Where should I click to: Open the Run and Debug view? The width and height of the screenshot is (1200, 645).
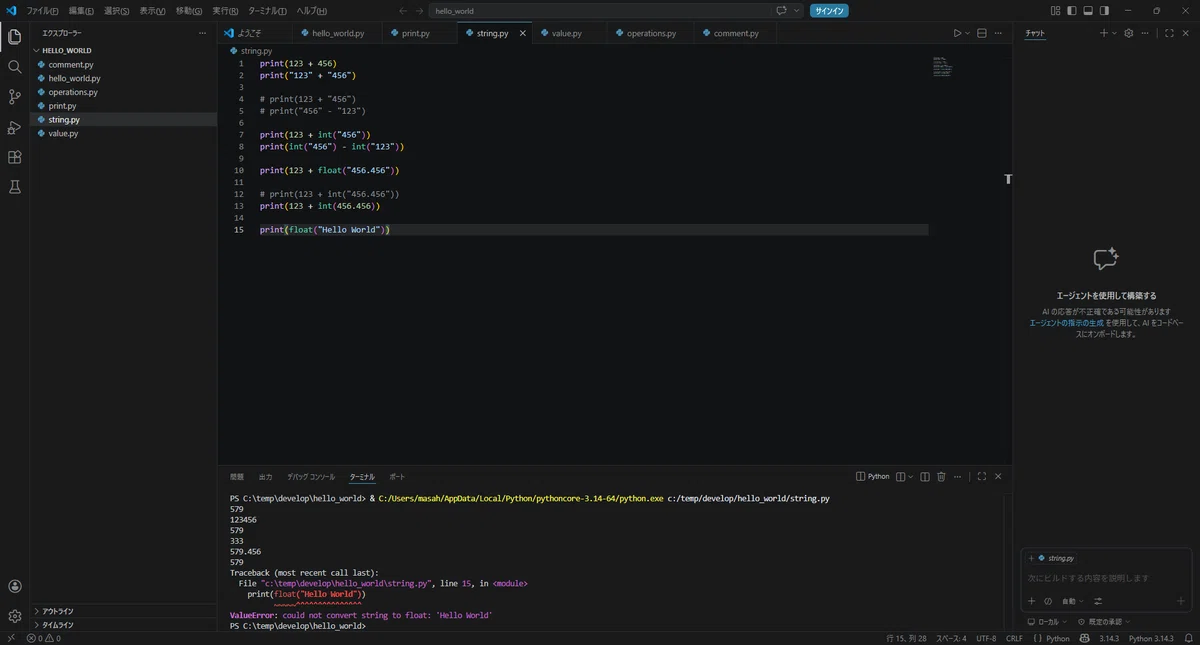[x=14, y=127]
